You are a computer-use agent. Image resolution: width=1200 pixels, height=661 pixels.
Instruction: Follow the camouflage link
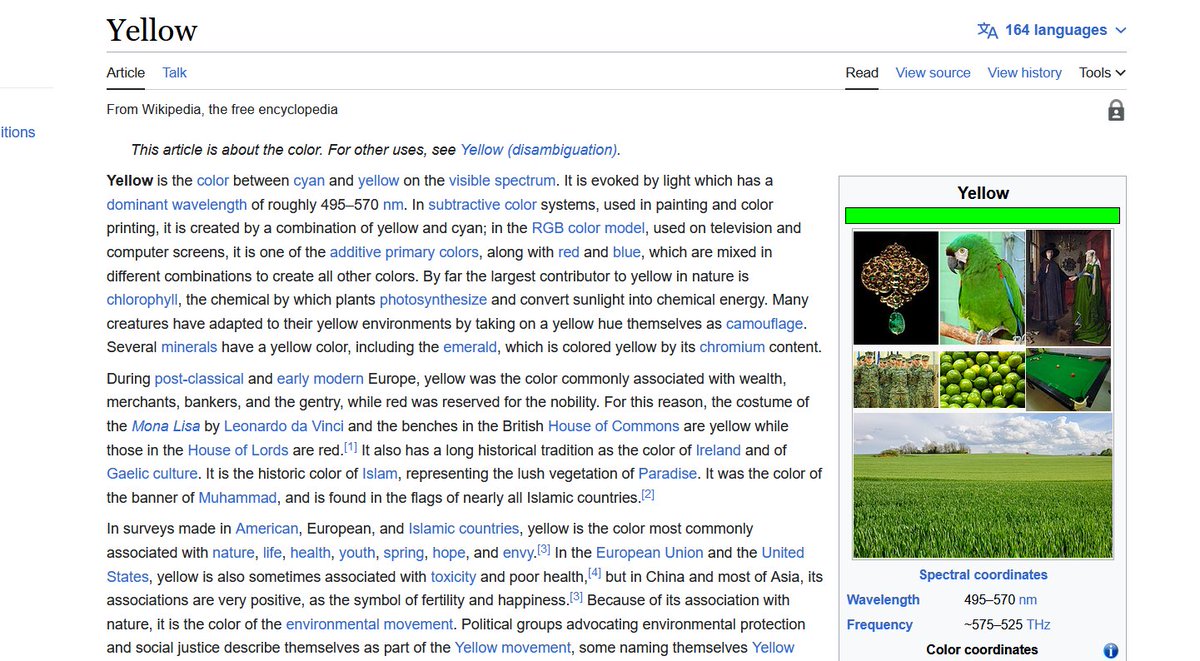pos(764,324)
